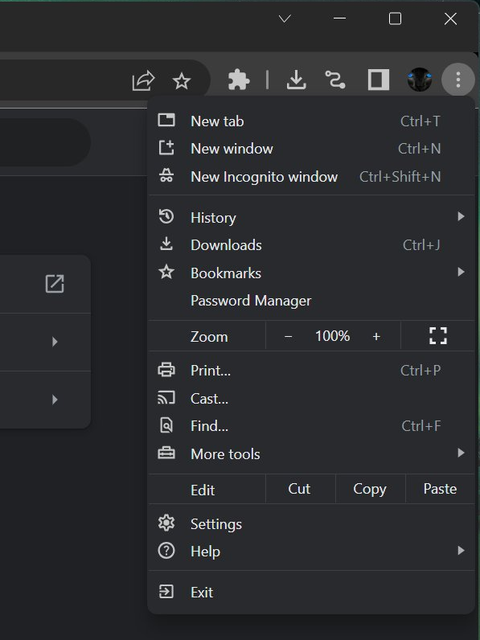Open Password Manager
Image resolution: width=480 pixels, height=640 pixels.
[311, 301]
